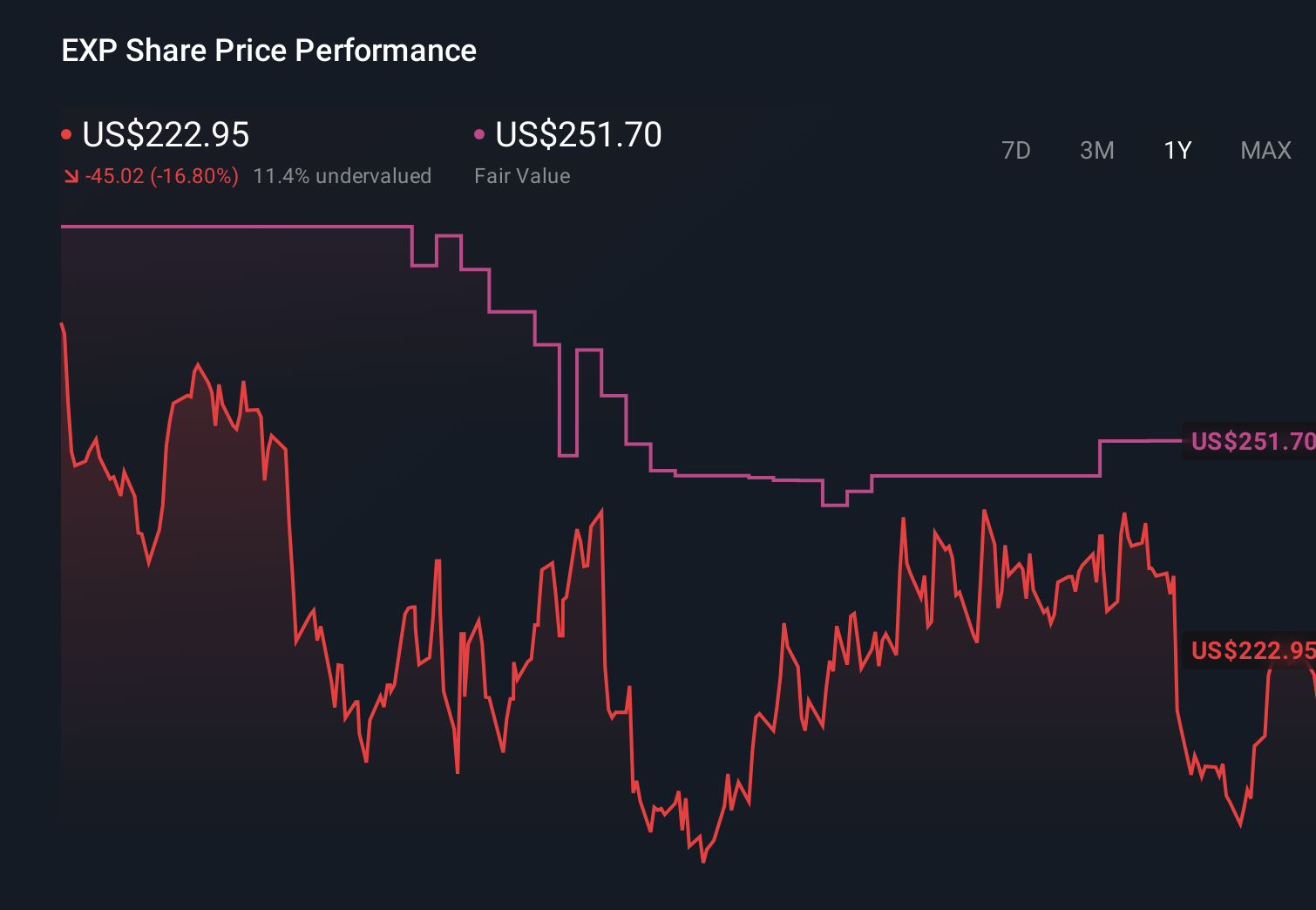Image resolution: width=1316 pixels, height=910 pixels.
Task: Click the lowest dip of the red price line
Action: (x=702, y=863)
